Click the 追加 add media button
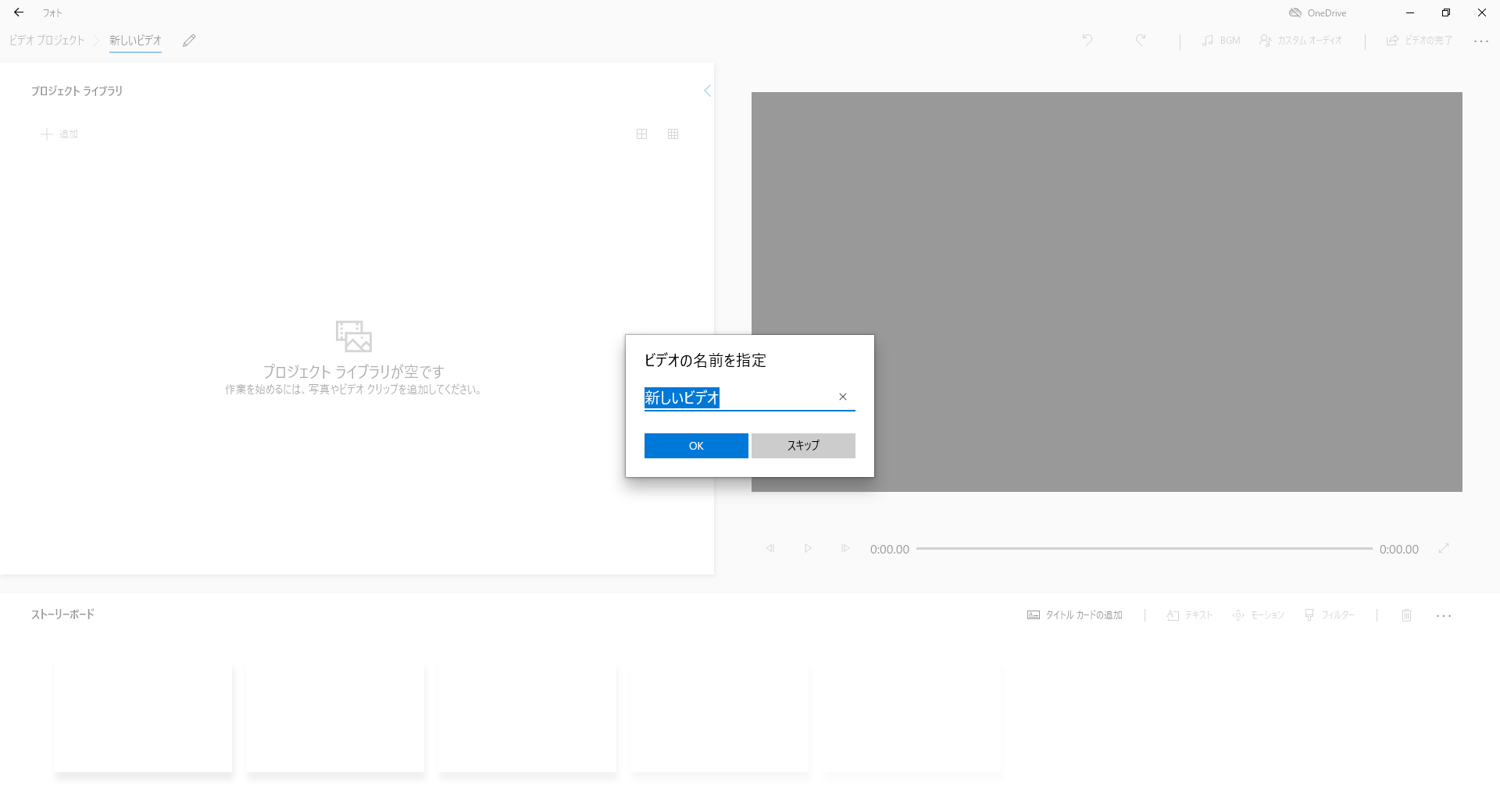 tap(59, 134)
